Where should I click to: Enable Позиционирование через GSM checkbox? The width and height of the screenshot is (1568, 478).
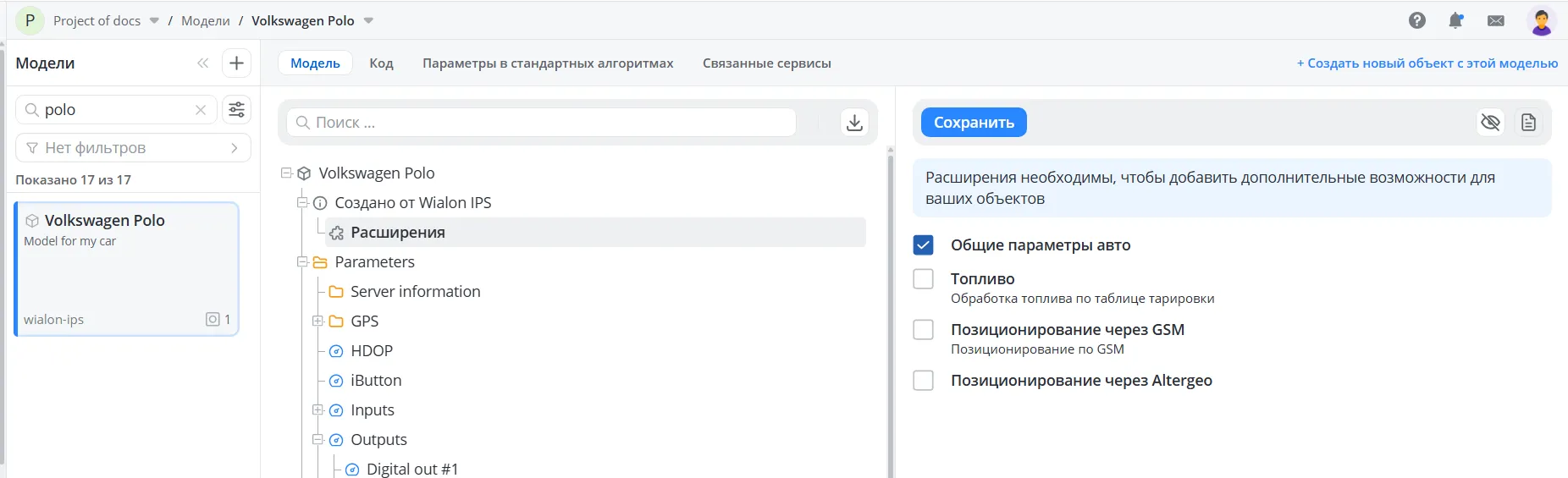coord(923,330)
